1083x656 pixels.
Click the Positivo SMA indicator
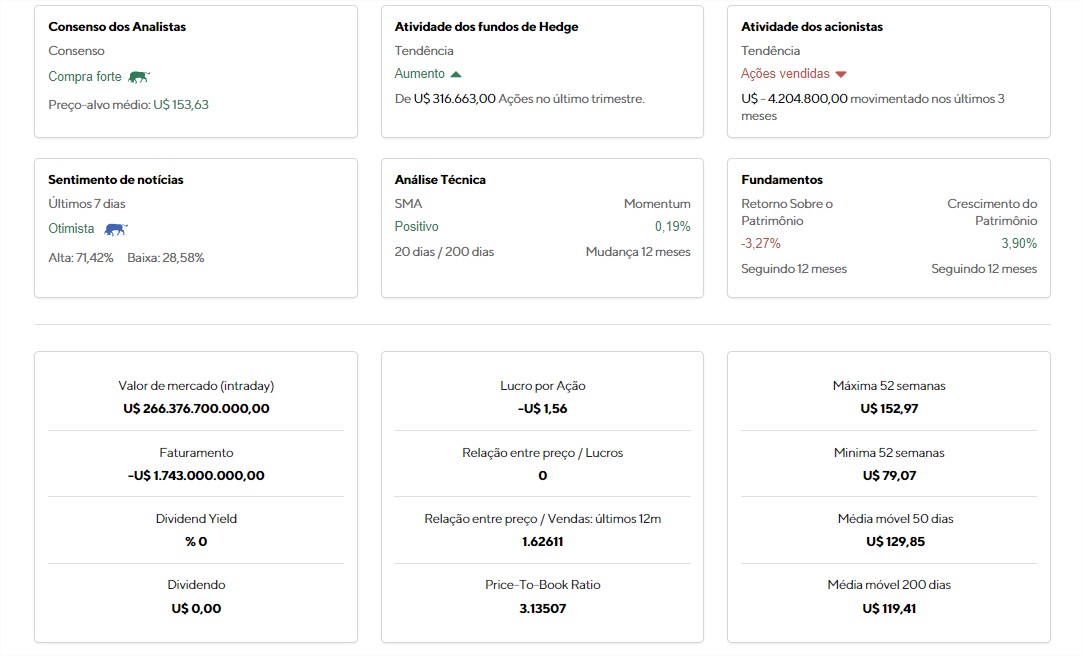(416, 227)
